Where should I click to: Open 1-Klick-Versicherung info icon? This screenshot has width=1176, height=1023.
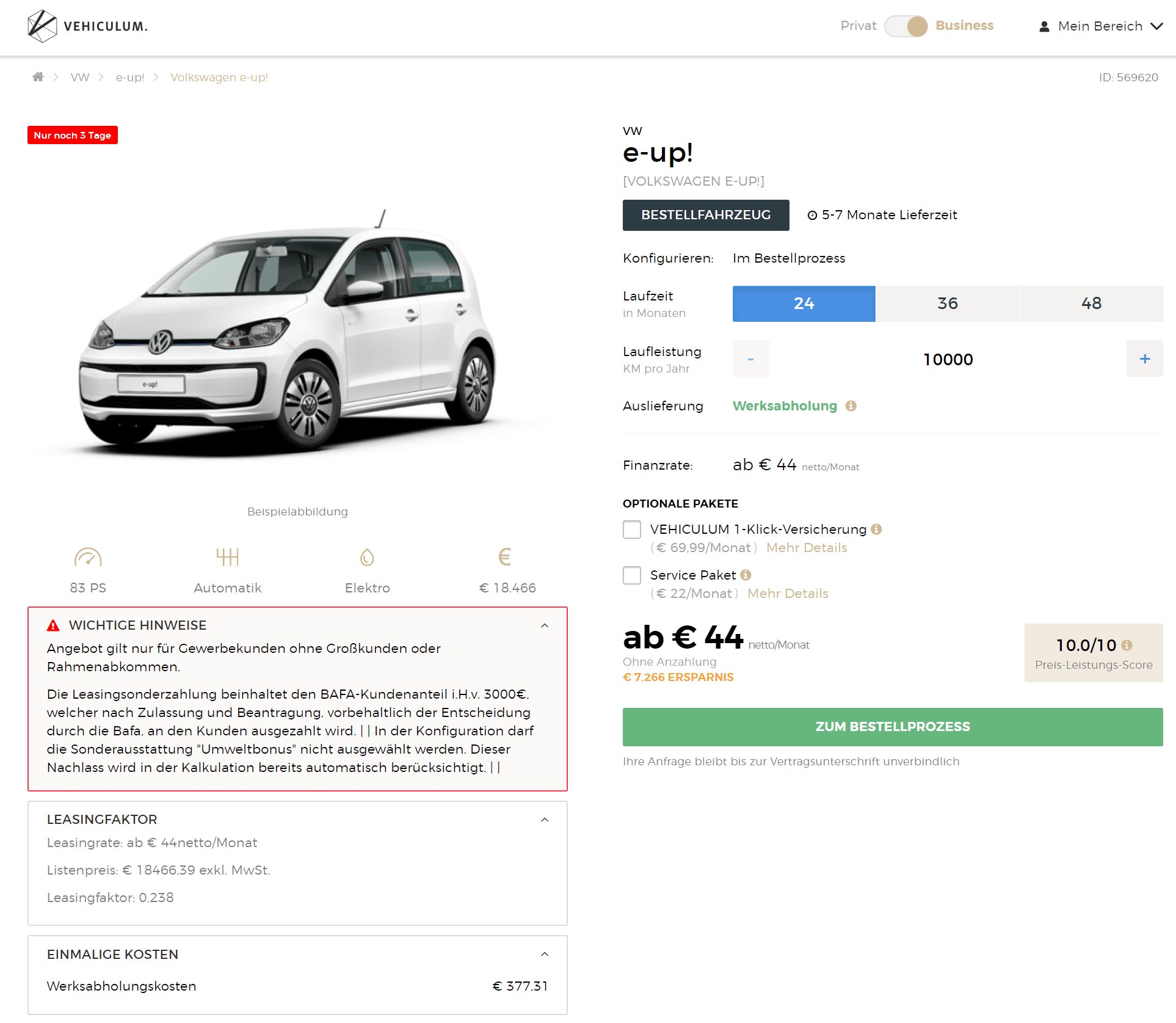click(x=876, y=530)
